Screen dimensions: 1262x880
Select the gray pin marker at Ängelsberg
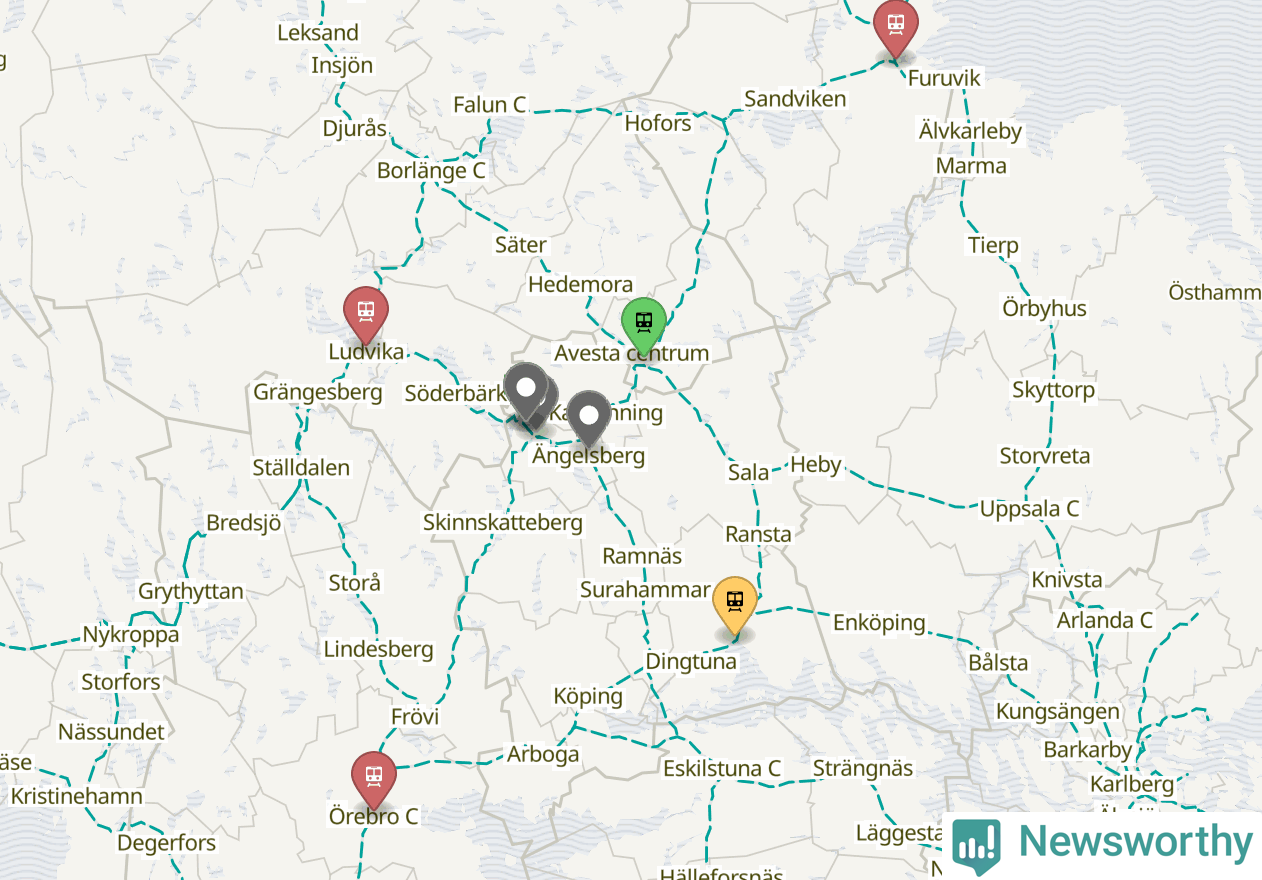coord(590,416)
